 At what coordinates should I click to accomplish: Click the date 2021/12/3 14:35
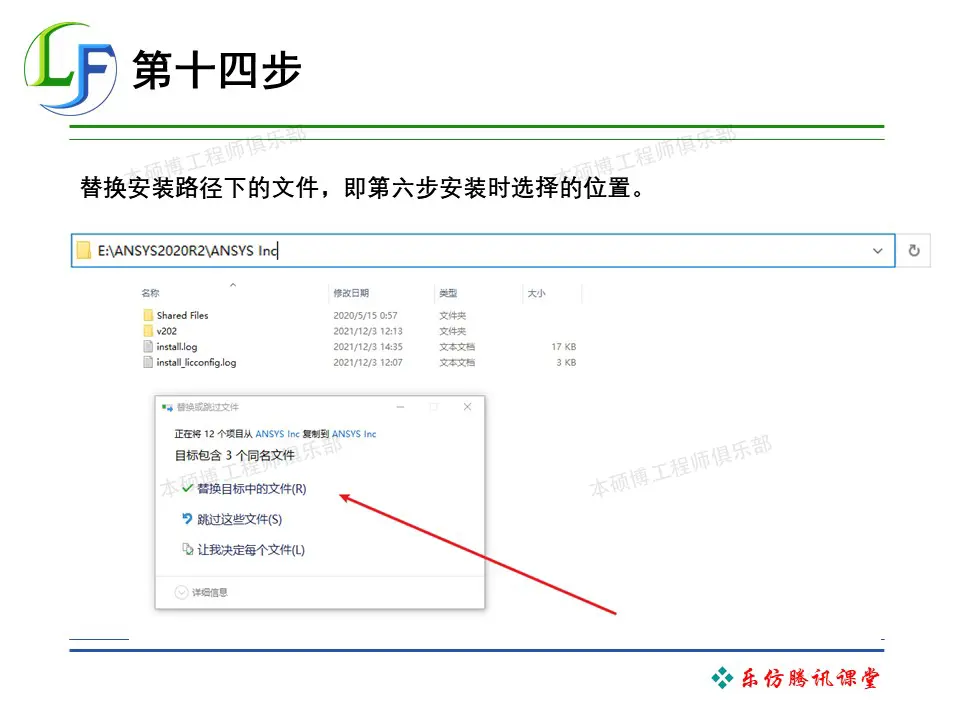pyautogui.click(x=368, y=347)
